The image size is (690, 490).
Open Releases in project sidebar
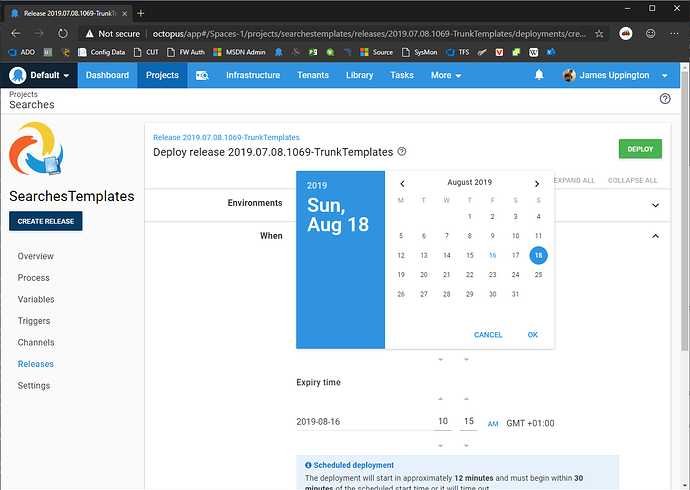(x=36, y=364)
